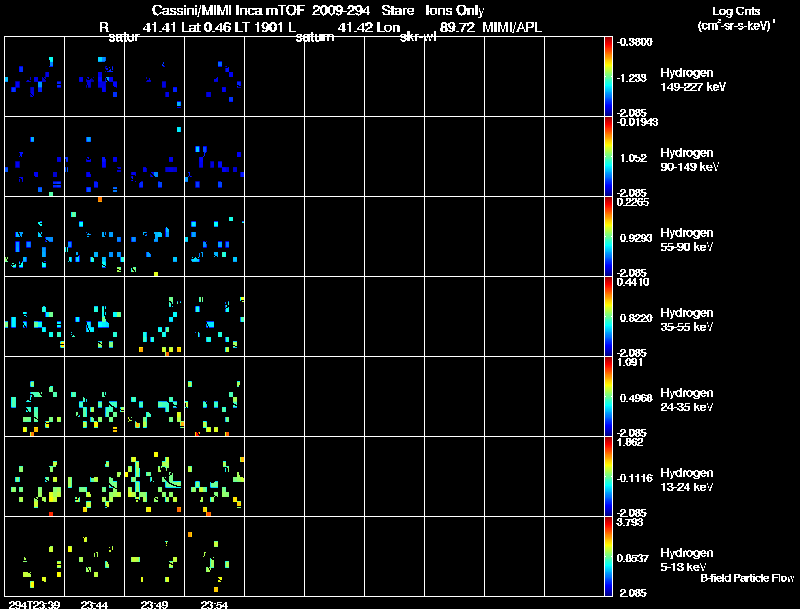The image size is (800, 609).
Task: Select the Hydrogen 90-149 keV image at 23:44
Action: [94, 157]
